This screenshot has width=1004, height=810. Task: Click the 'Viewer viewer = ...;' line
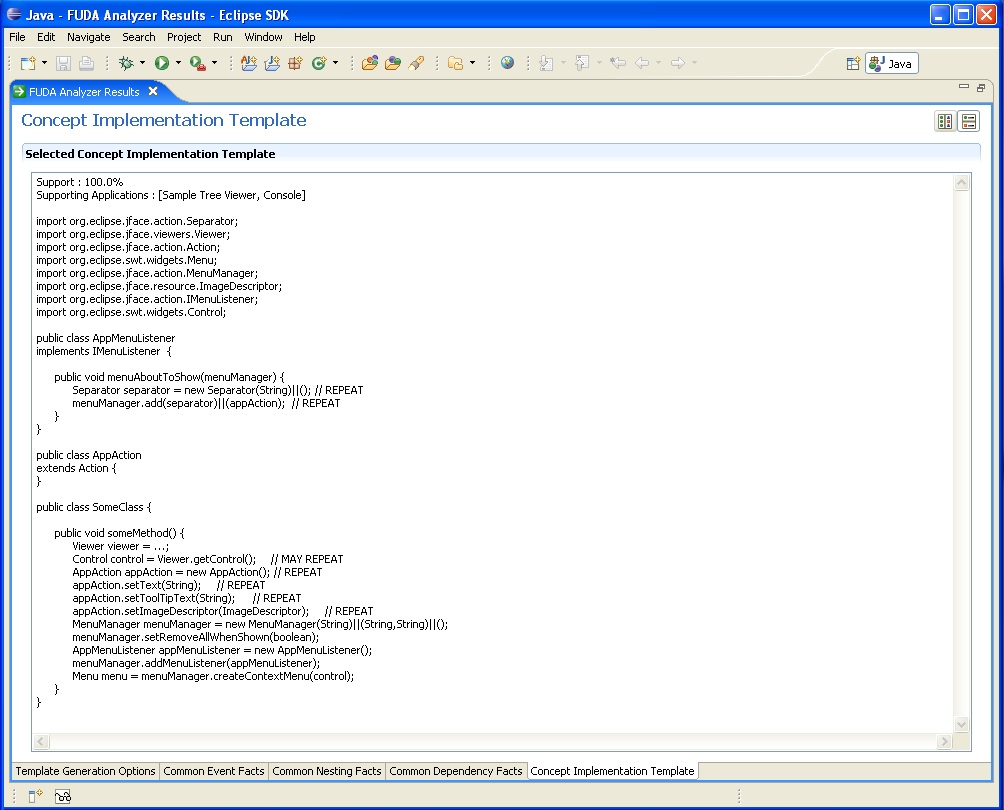(120, 546)
